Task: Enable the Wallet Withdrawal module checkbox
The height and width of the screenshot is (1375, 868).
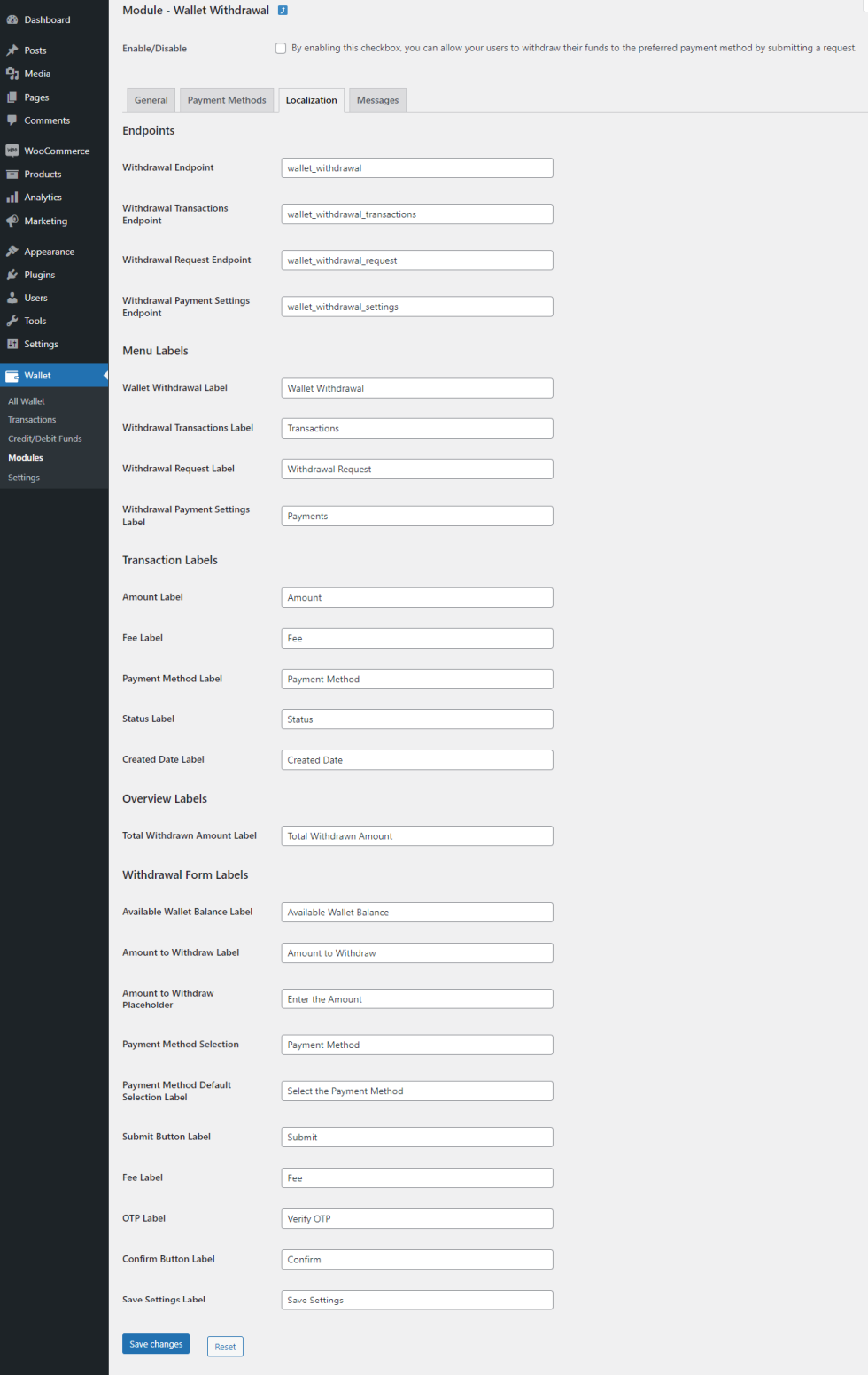Action: 281,49
